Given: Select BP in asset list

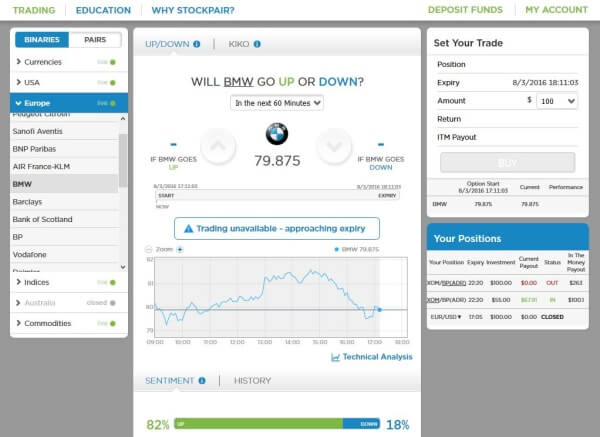Looking at the screenshot, I should click(65, 237).
